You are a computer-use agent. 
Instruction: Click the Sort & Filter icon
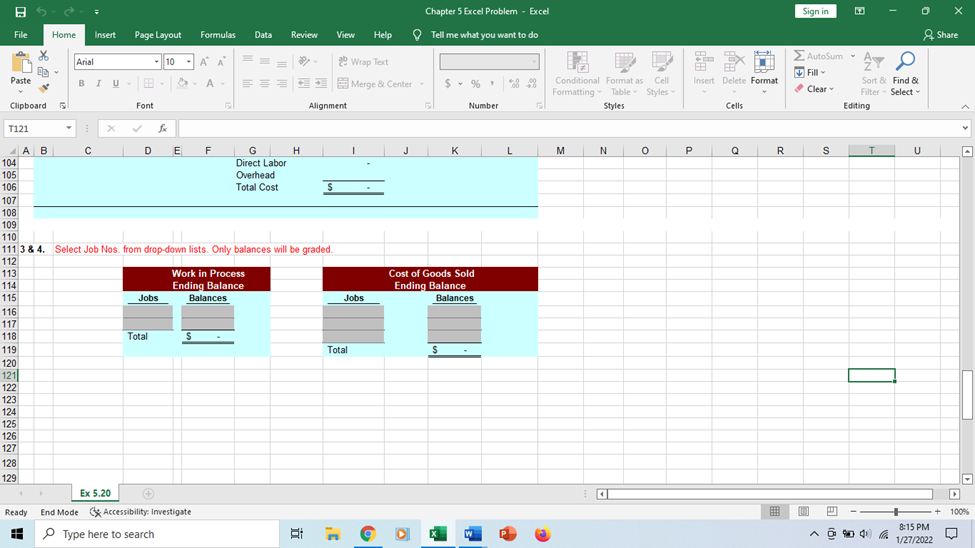click(x=874, y=63)
